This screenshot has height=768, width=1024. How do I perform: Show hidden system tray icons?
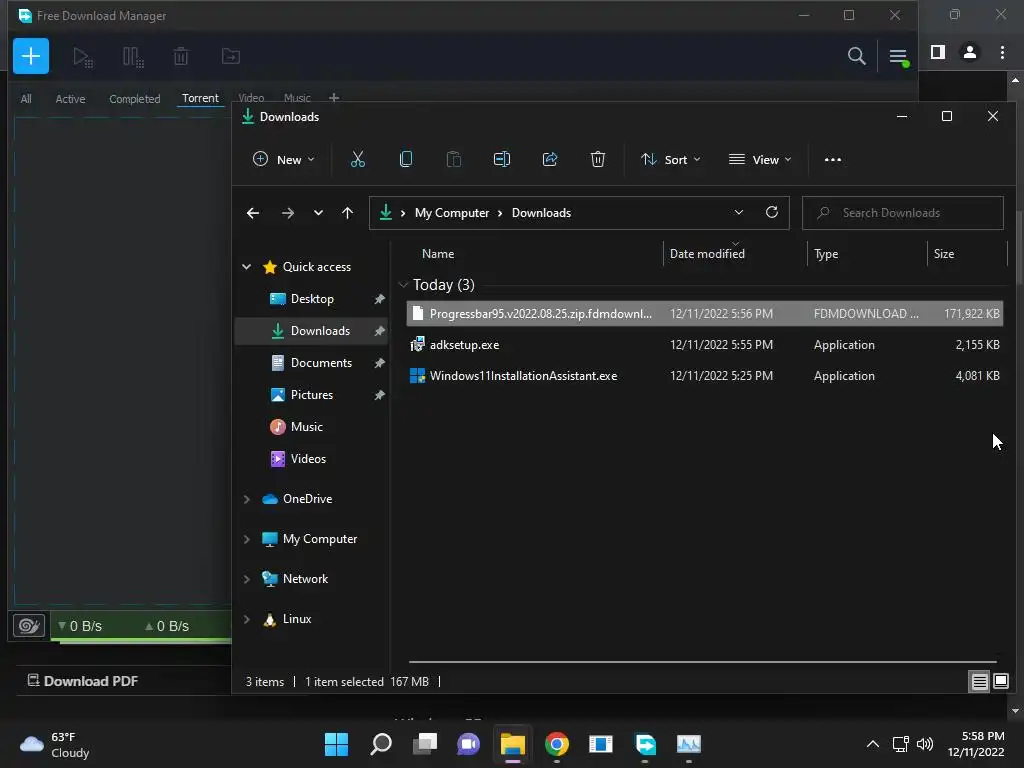point(872,744)
